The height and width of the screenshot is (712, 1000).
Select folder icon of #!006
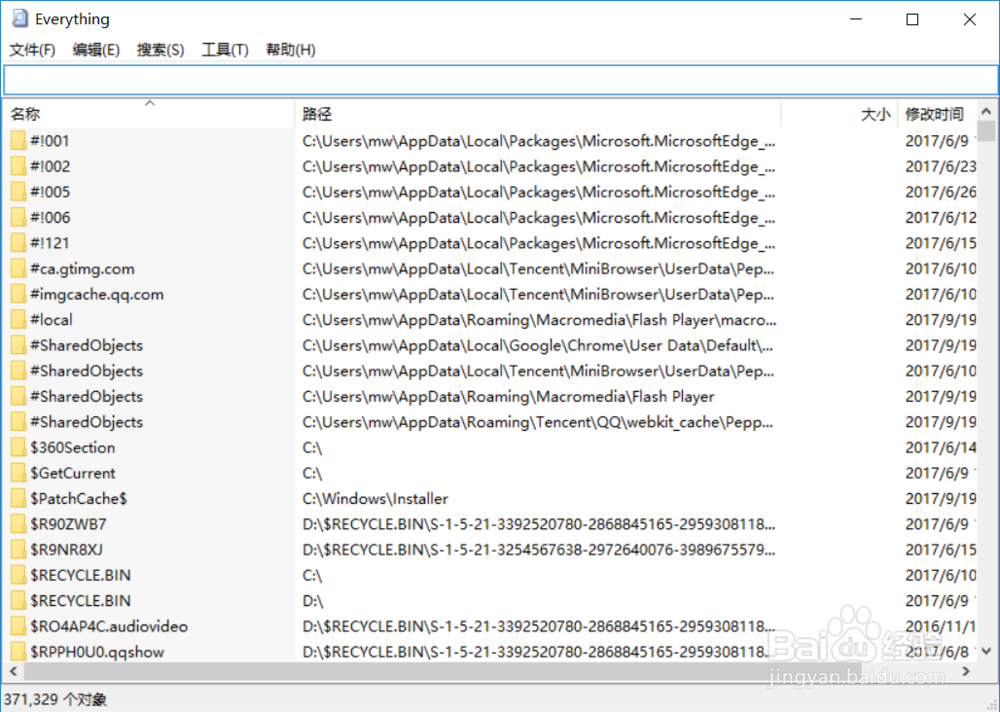click(x=18, y=217)
